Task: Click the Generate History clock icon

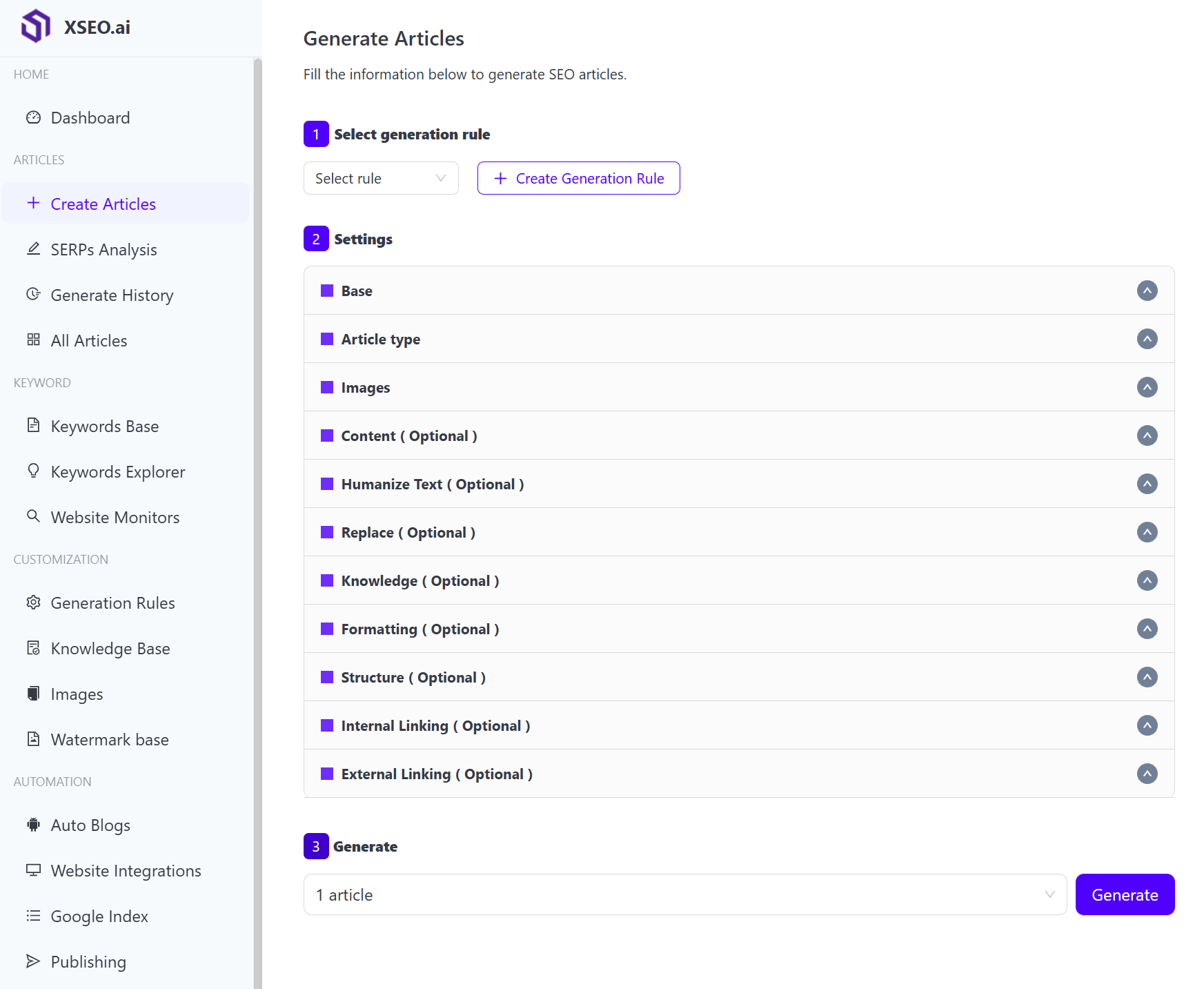Action: tap(33, 295)
